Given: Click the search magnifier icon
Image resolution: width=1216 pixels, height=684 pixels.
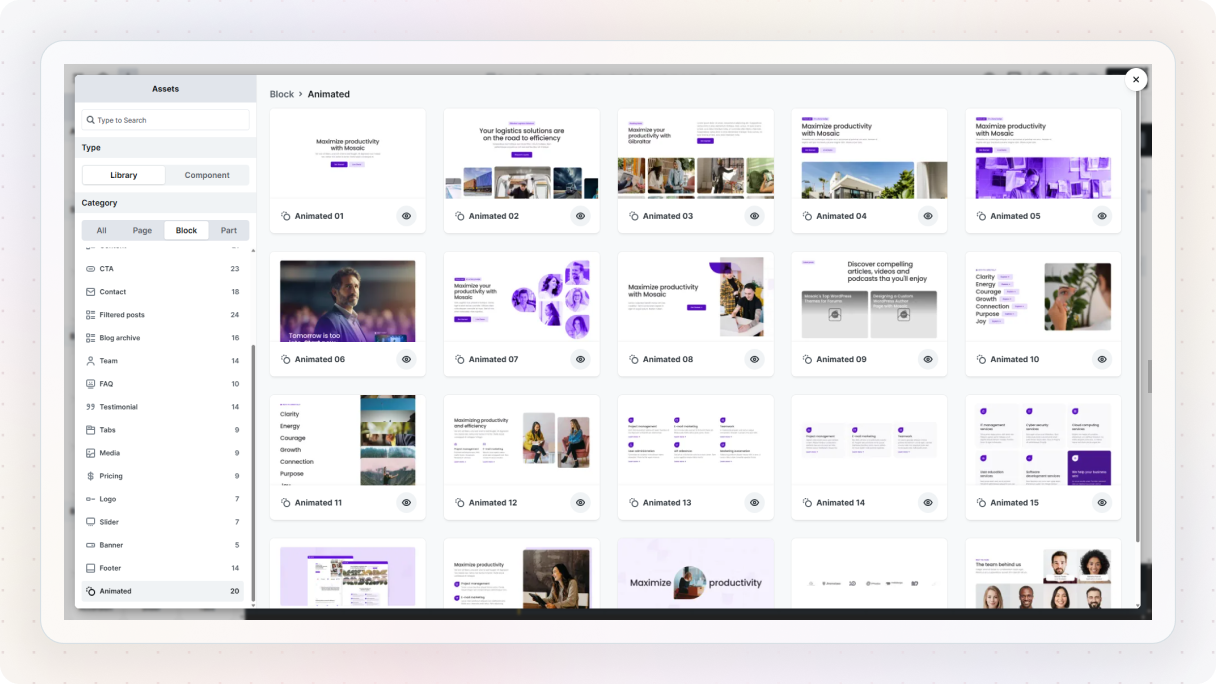Looking at the screenshot, I should click(x=91, y=120).
